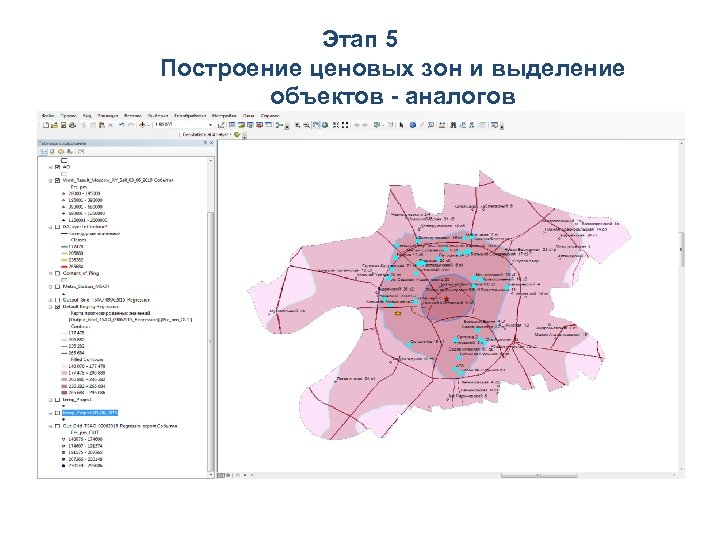
Task: Select the Zoom Out tool
Action: (x=306, y=125)
